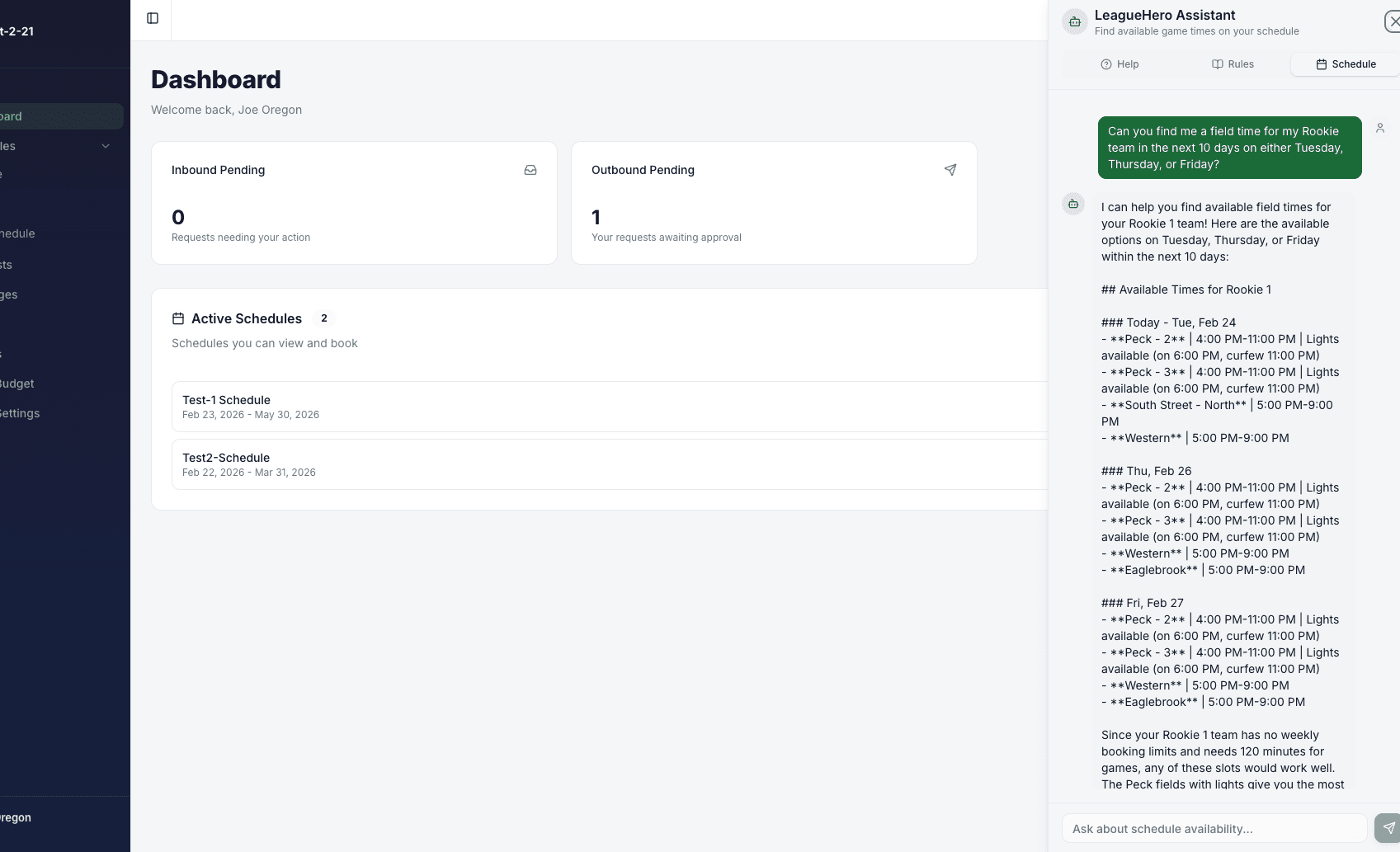
Task: Switch to the Schedule tab
Action: click(1343, 64)
